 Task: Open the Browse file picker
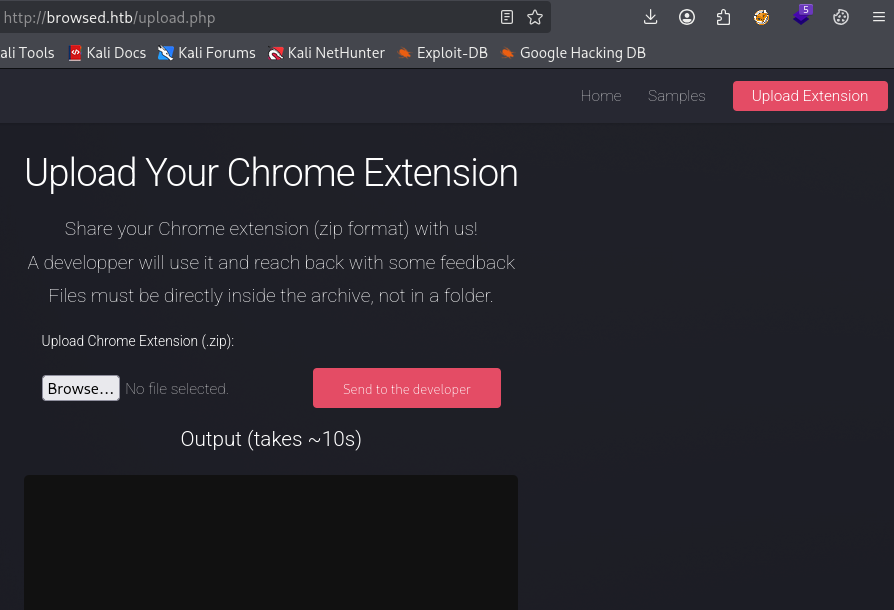(81, 388)
